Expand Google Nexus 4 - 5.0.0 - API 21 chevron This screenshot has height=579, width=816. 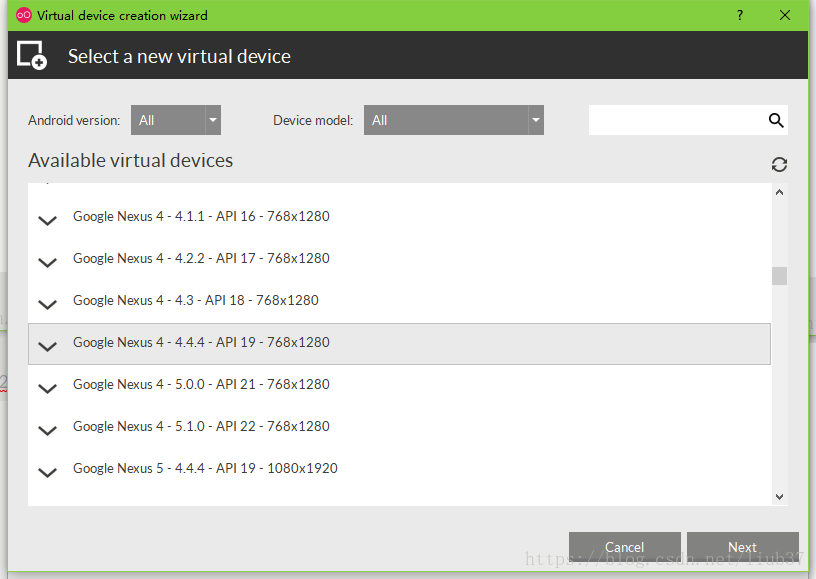tap(47, 389)
